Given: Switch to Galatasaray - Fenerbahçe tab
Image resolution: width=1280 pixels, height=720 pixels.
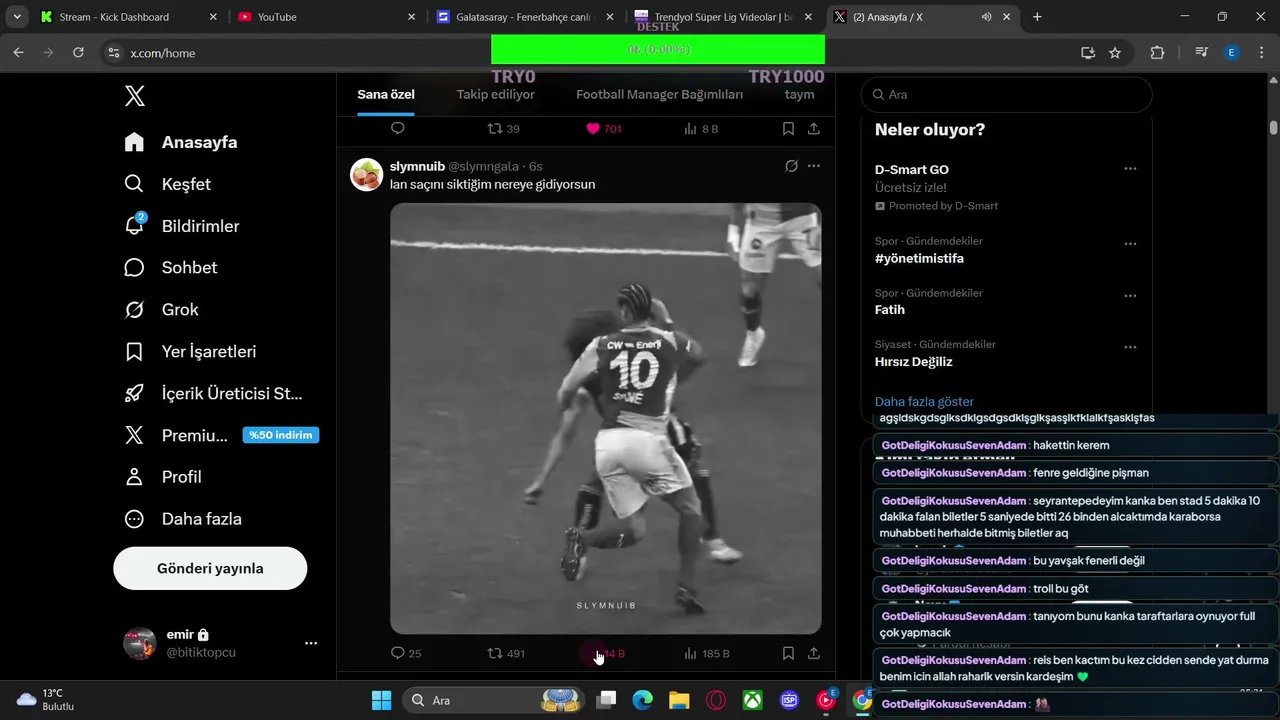Looking at the screenshot, I should 526,17.
